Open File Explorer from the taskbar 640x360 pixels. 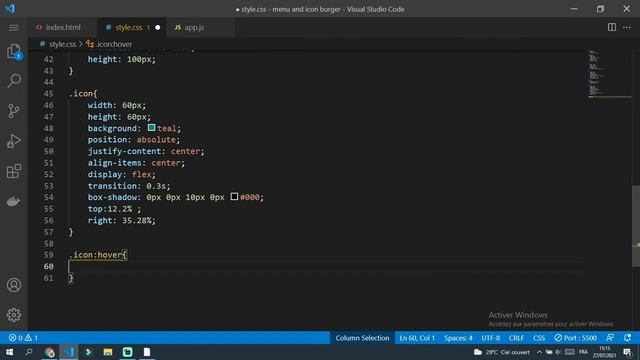point(108,352)
